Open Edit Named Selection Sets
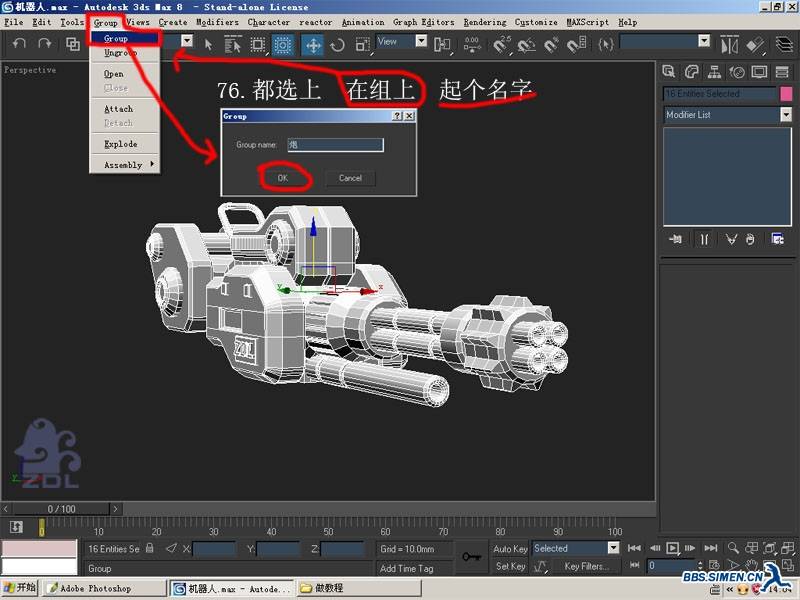 [606, 45]
